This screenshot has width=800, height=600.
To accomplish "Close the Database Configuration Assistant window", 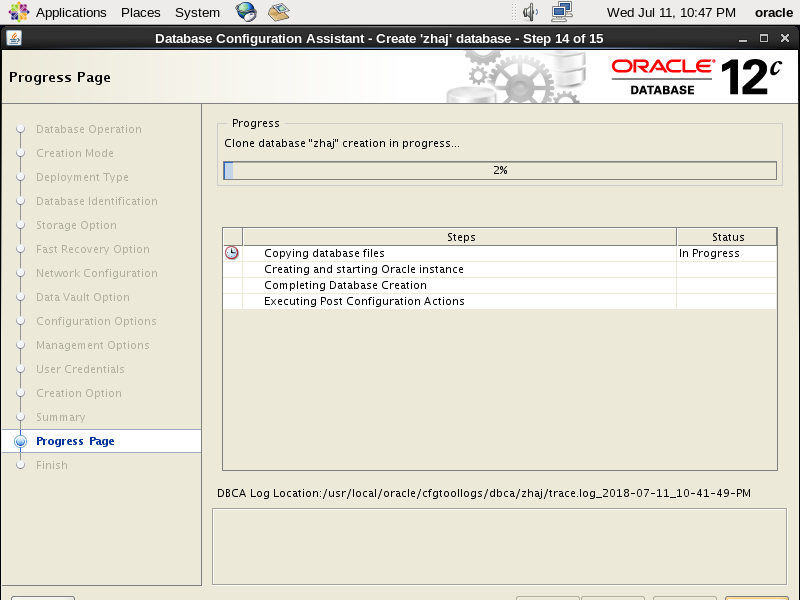I will [785, 38].
